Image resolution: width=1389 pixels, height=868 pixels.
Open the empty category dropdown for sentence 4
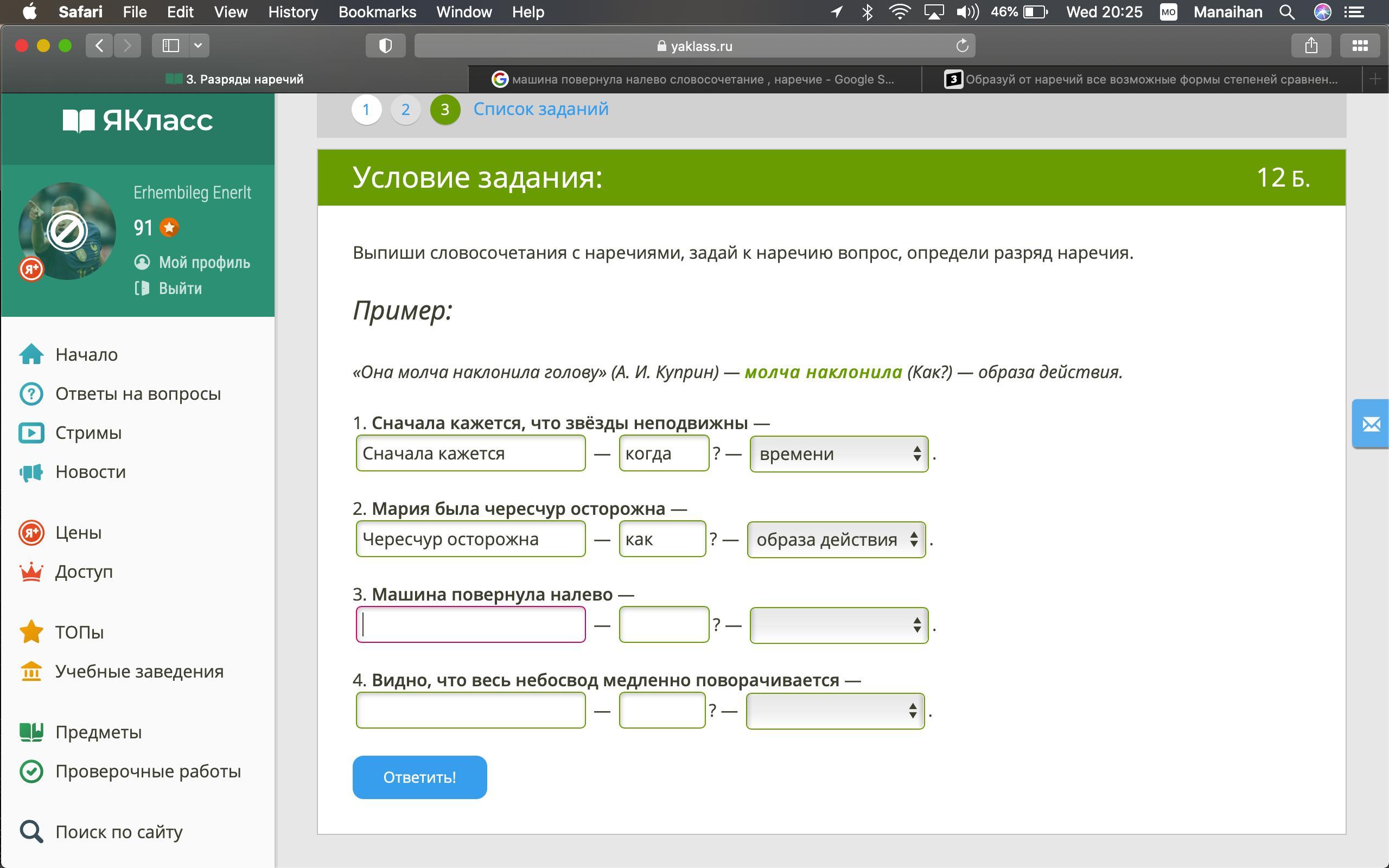(834, 711)
